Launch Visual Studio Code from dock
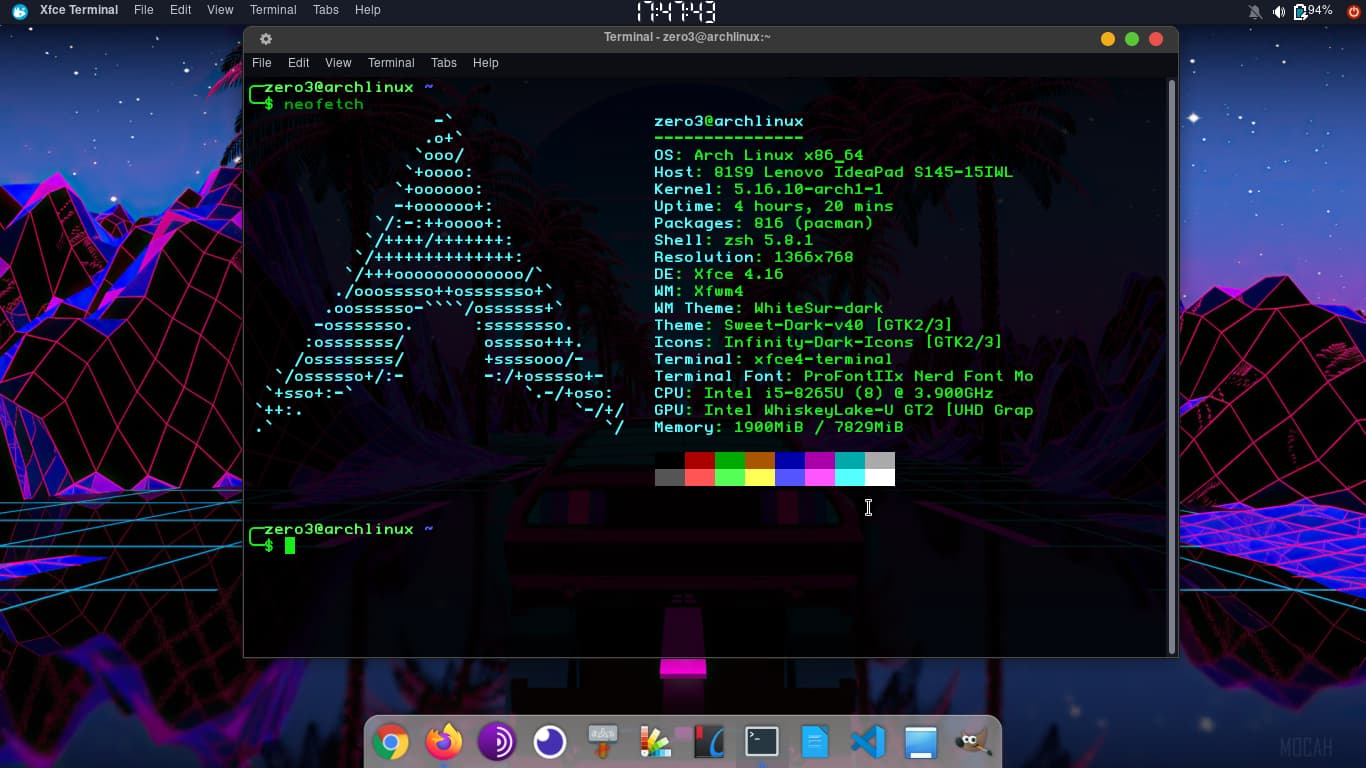 868,742
